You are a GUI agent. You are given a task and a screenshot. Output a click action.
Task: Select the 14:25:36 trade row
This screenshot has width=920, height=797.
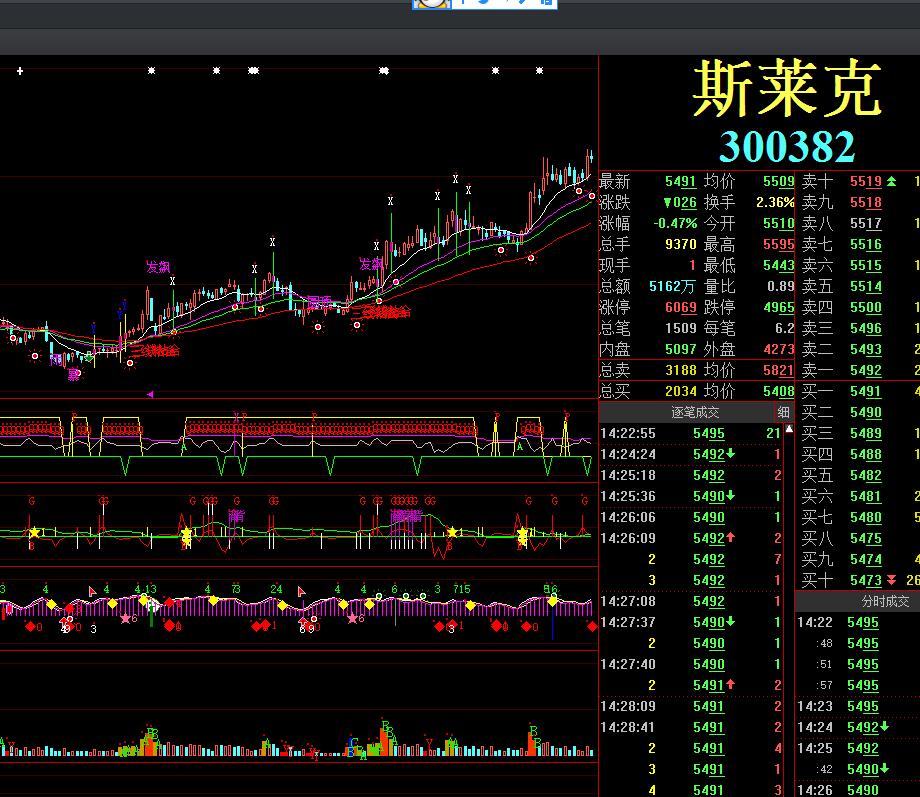tap(691, 496)
